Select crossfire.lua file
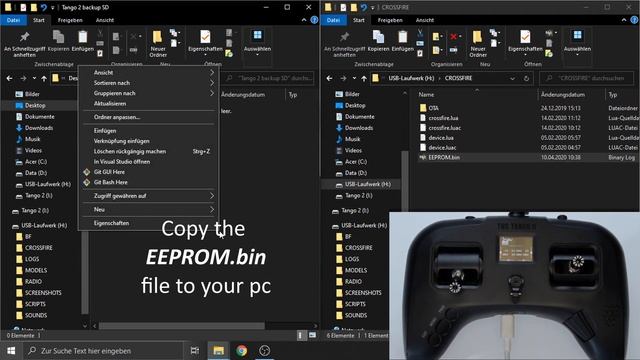Screen dimensions: 640x360 tap(443, 118)
